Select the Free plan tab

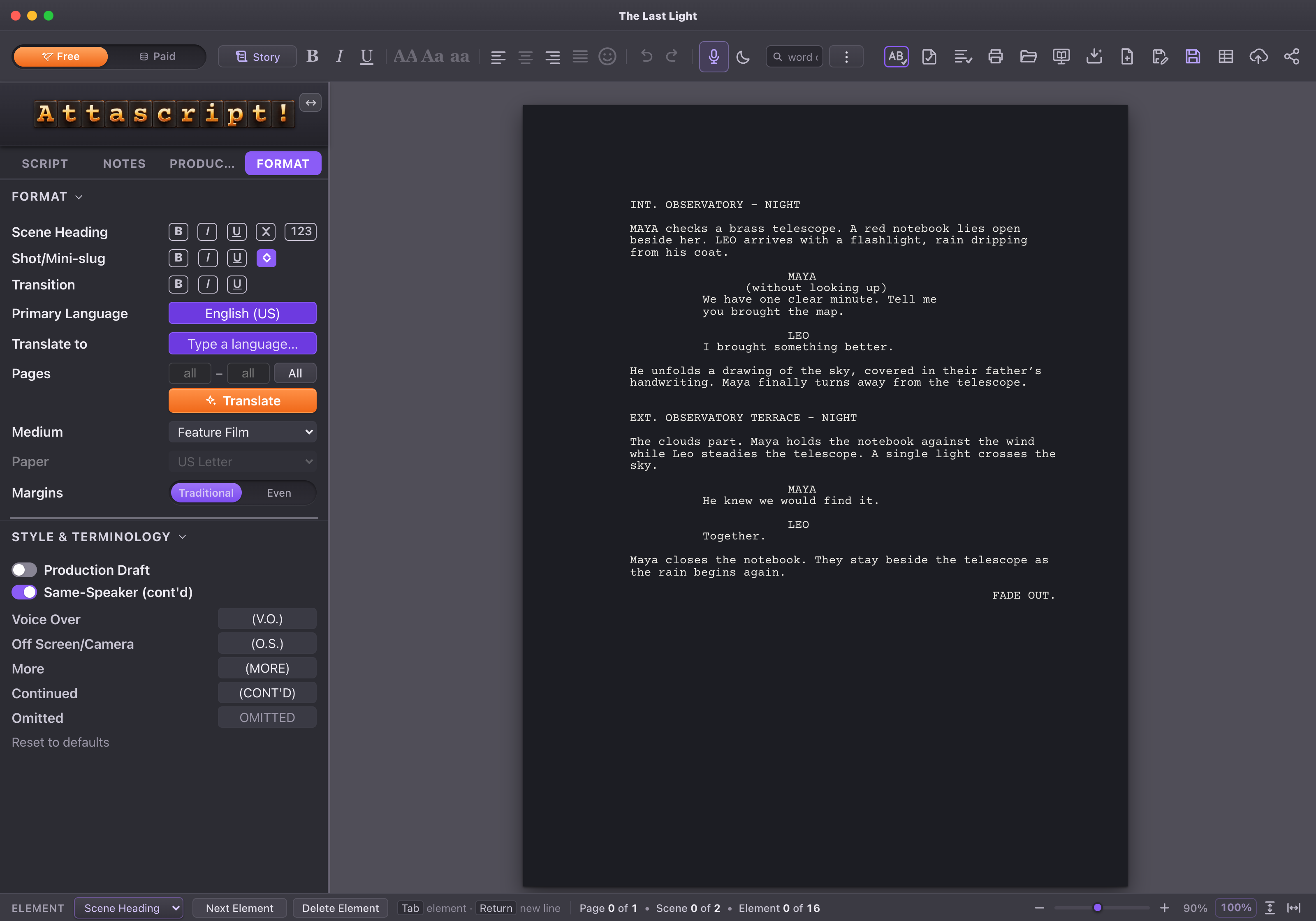61,57
